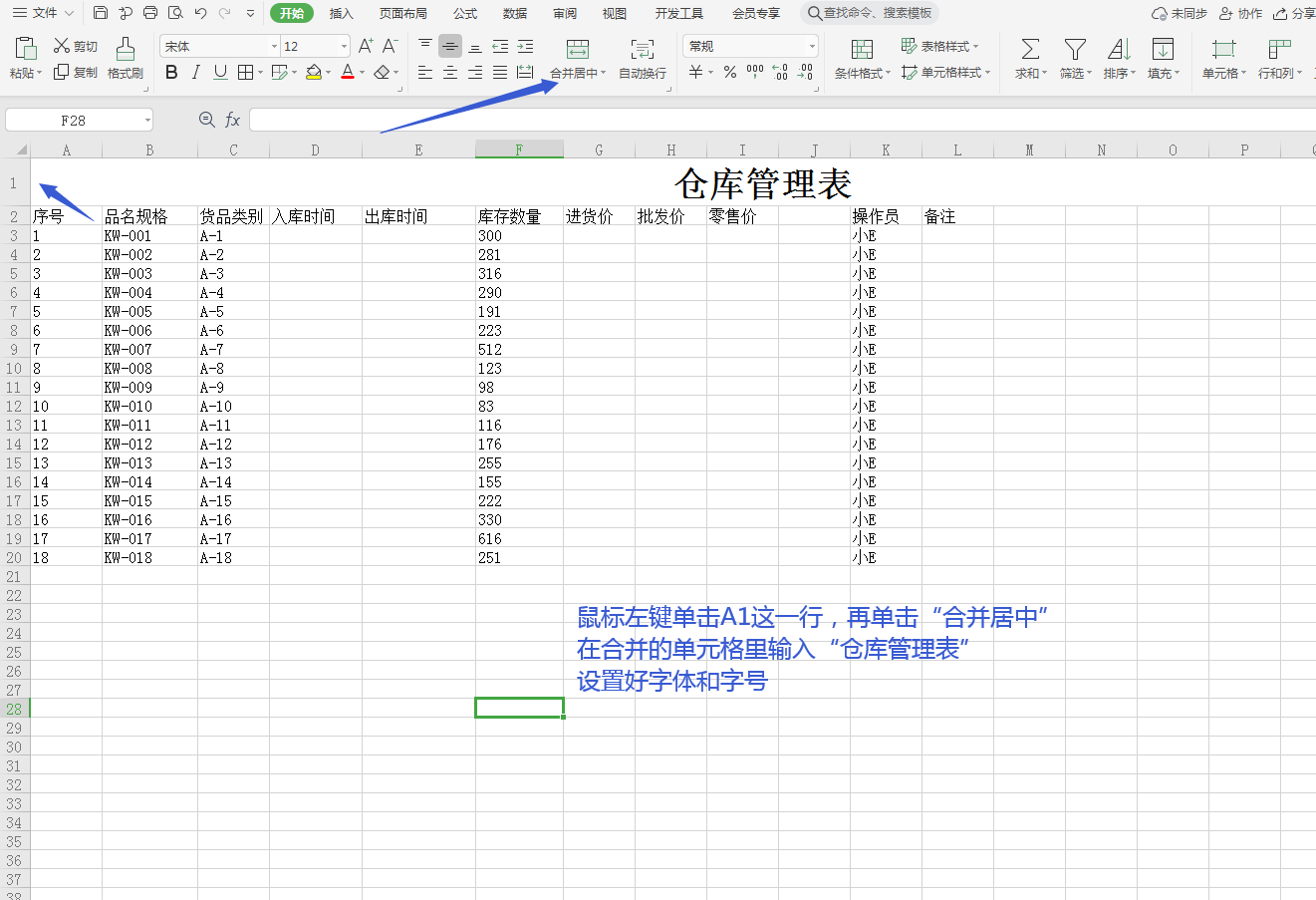The width and height of the screenshot is (1316, 900).
Task: Click the 分享 Share button
Action: tap(1295, 13)
